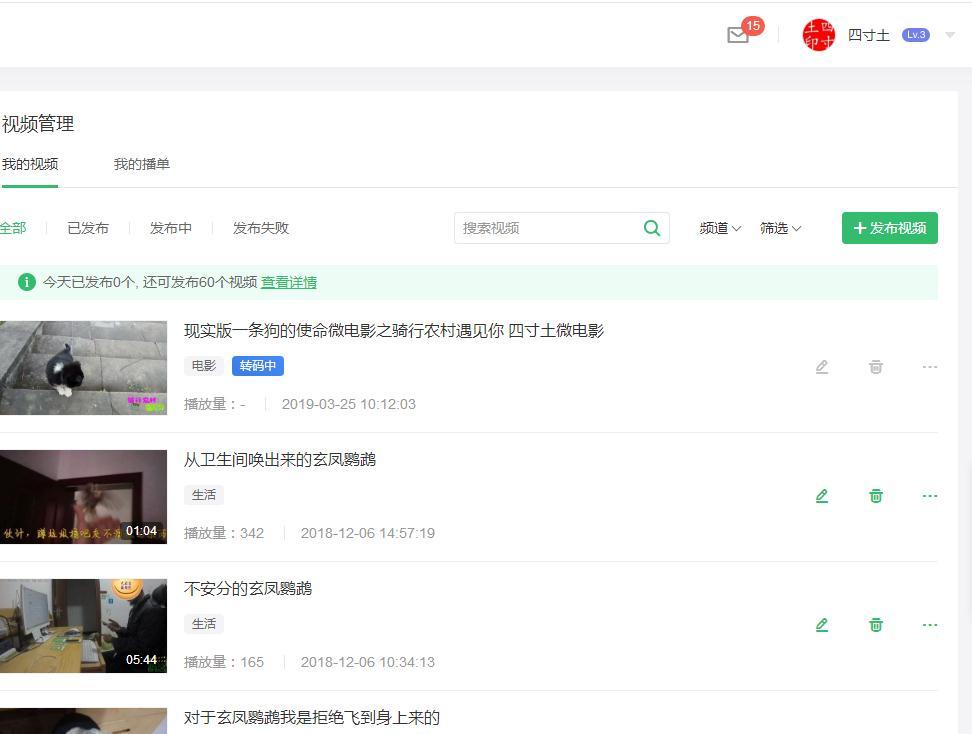Open title 不安分的玄凤鹦鹉

click(x=248, y=588)
